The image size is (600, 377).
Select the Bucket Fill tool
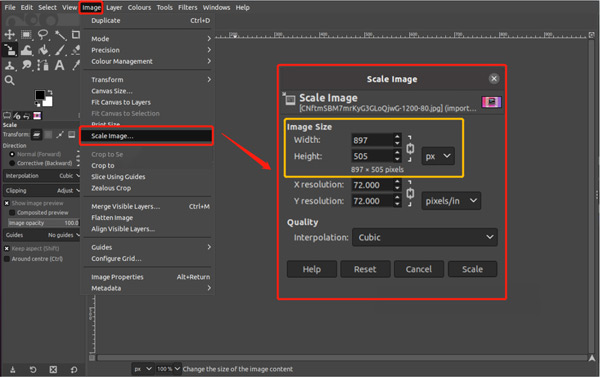click(43, 50)
